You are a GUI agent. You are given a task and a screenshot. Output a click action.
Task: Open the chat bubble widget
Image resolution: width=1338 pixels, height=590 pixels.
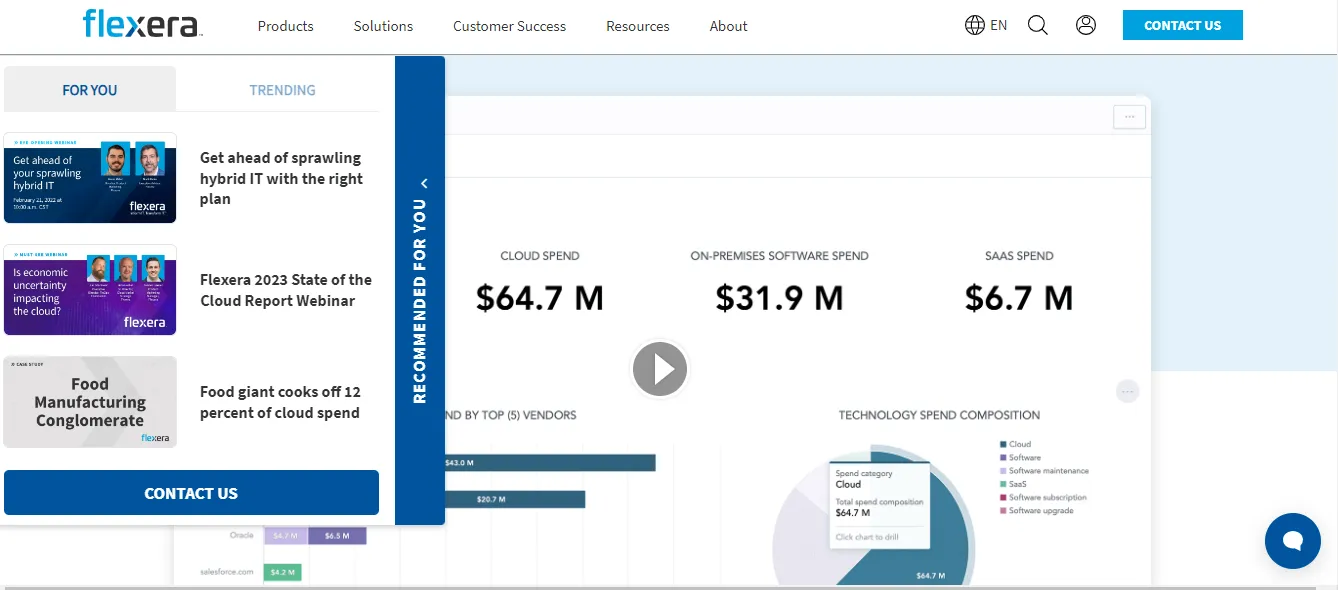[1293, 541]
